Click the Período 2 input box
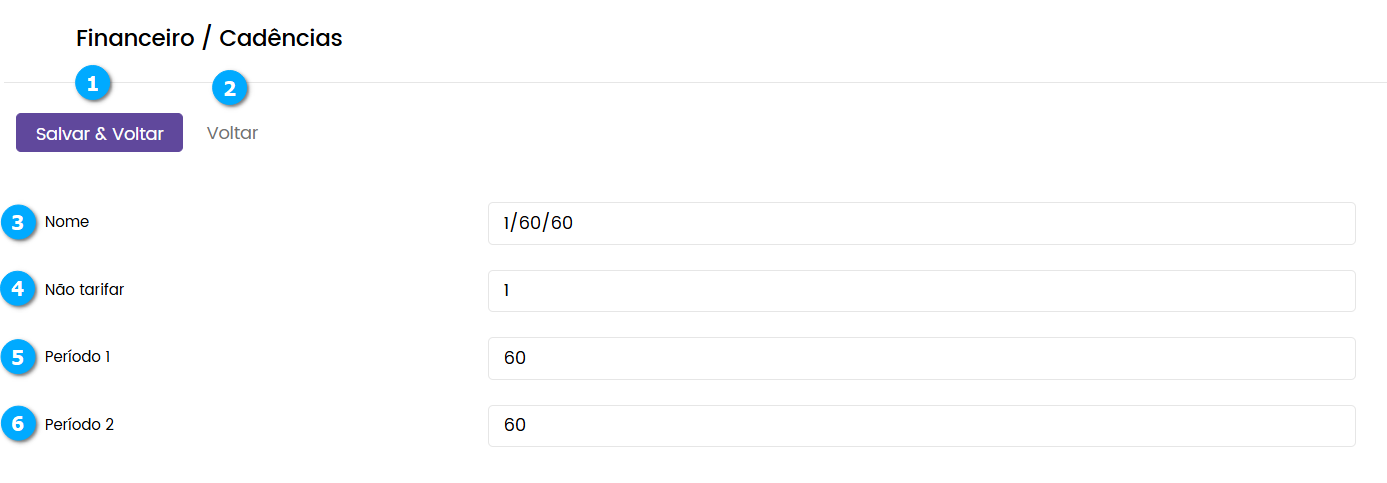The height and width of the screenshot is (483, 1387). (921, 425)
